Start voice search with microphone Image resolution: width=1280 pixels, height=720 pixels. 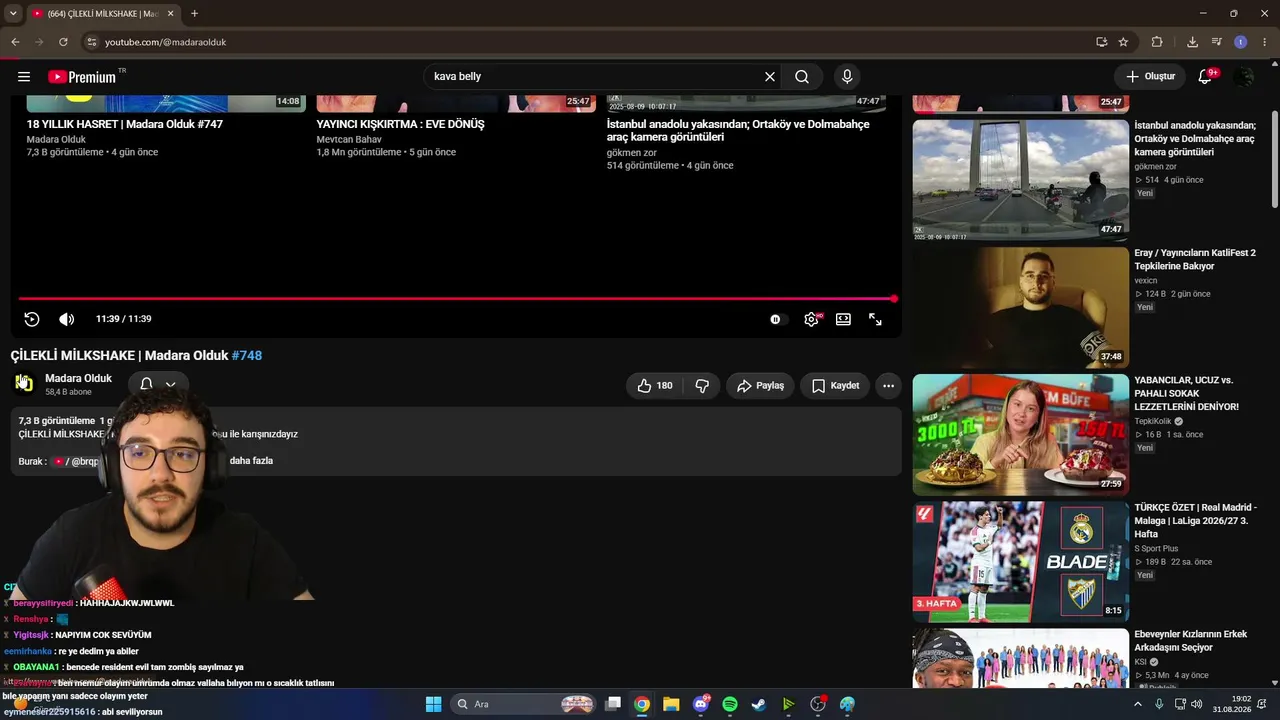tap(847, 77)
